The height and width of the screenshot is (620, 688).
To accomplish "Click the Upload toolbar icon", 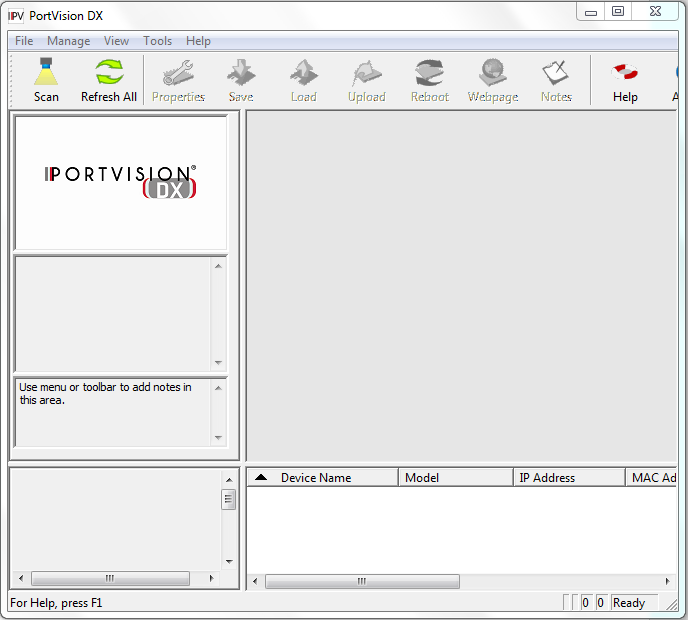I will pos(367,80).
